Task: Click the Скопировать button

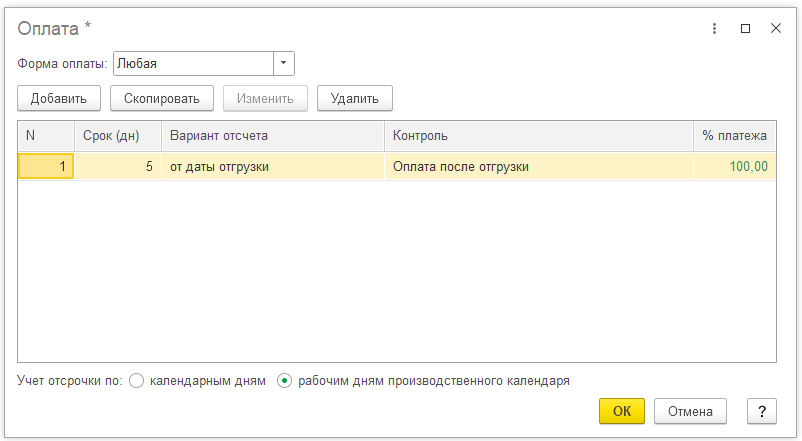Action: (x=162, y=98)
